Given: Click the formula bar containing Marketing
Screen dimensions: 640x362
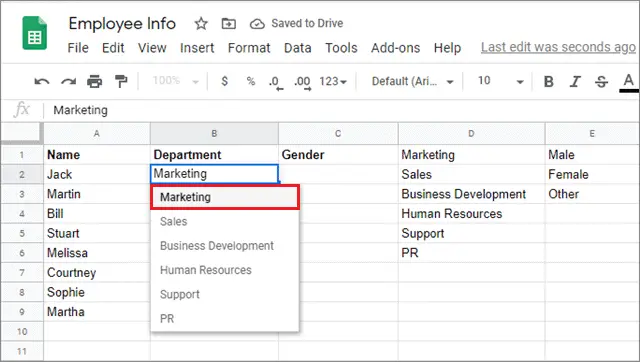Looking at the screenshot, I should click(x=342, y=110).
